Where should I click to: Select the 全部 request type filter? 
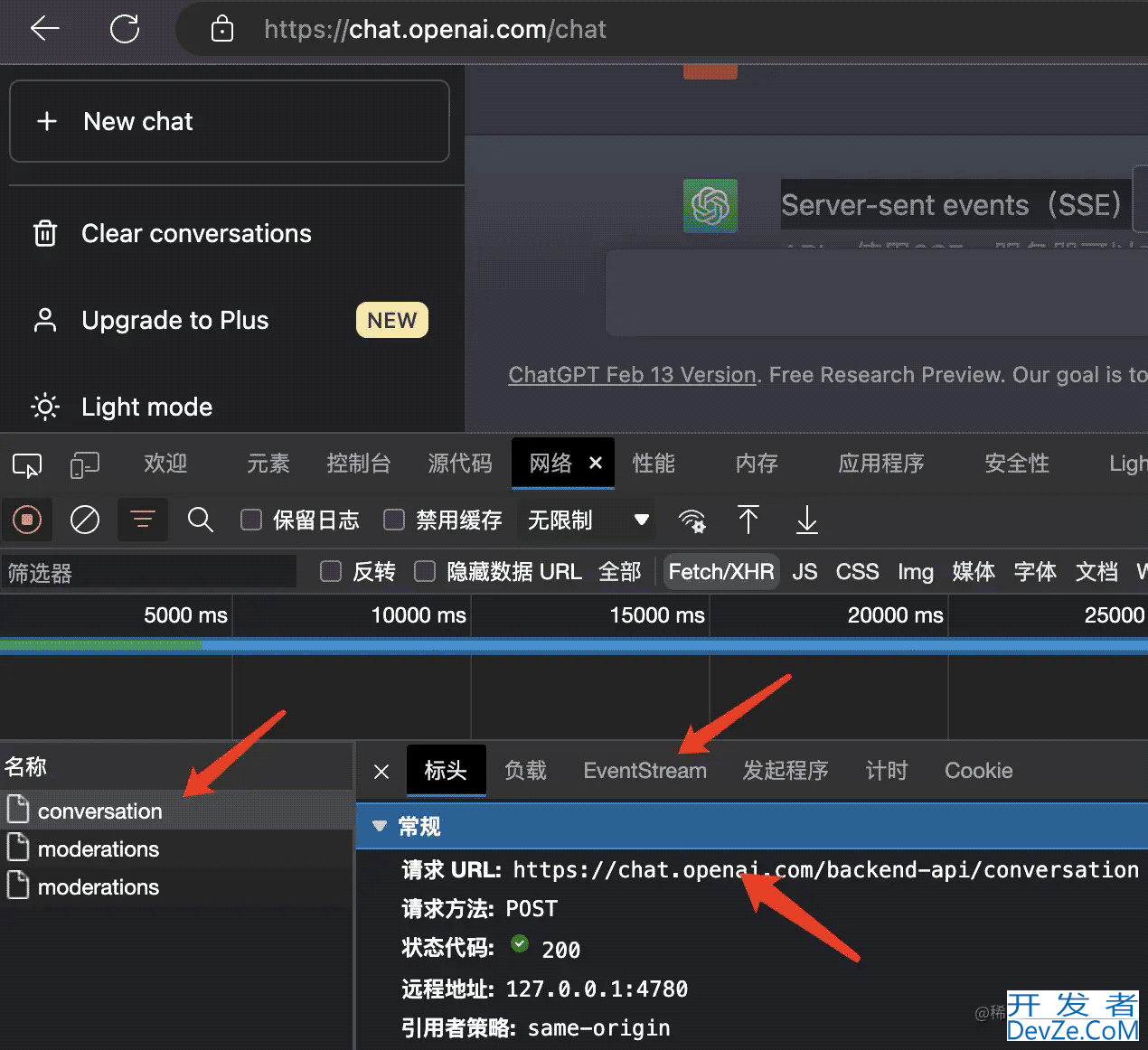(x=620, y=572)
